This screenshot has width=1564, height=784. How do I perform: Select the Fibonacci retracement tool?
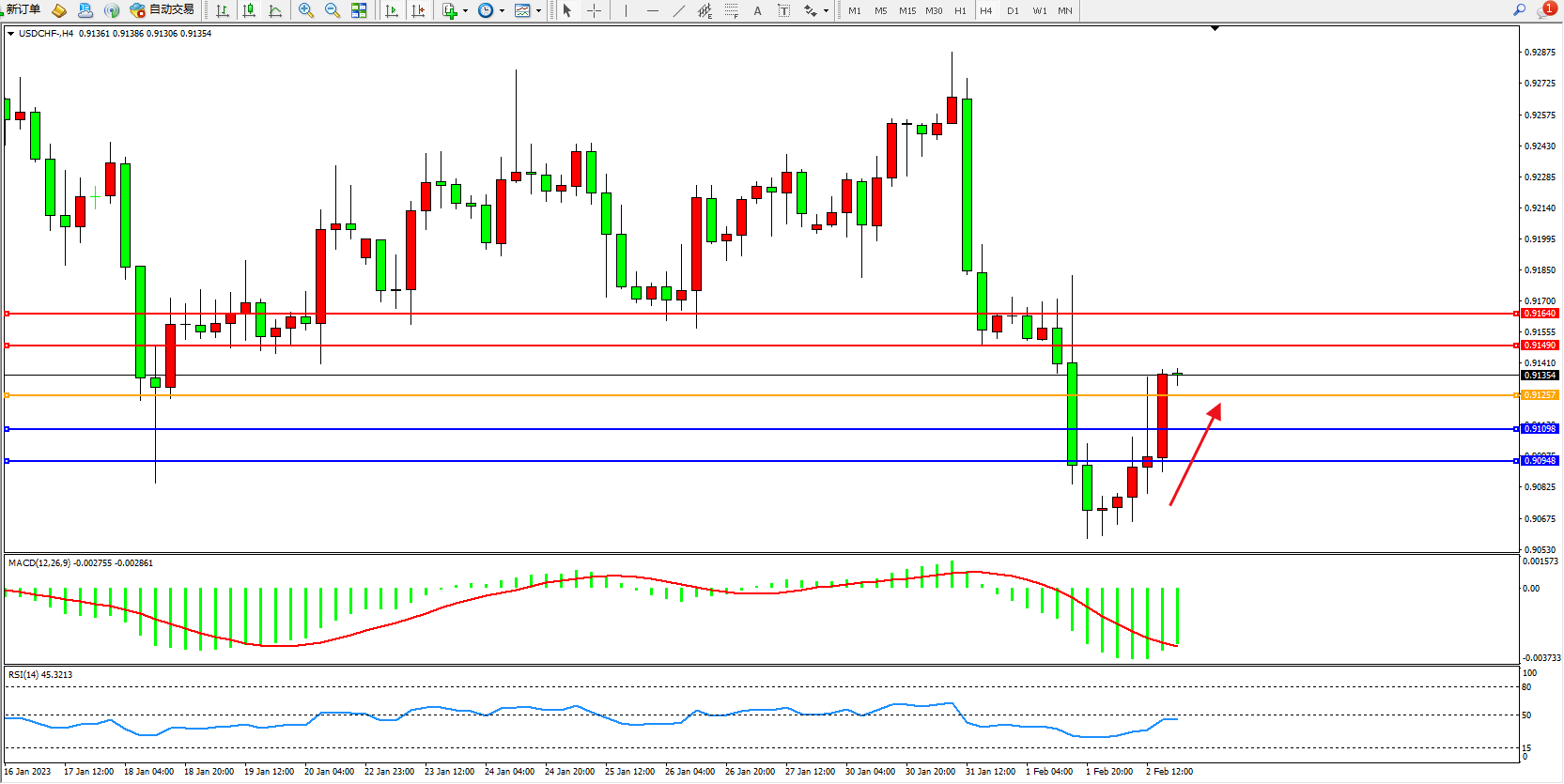click(731, 10)
